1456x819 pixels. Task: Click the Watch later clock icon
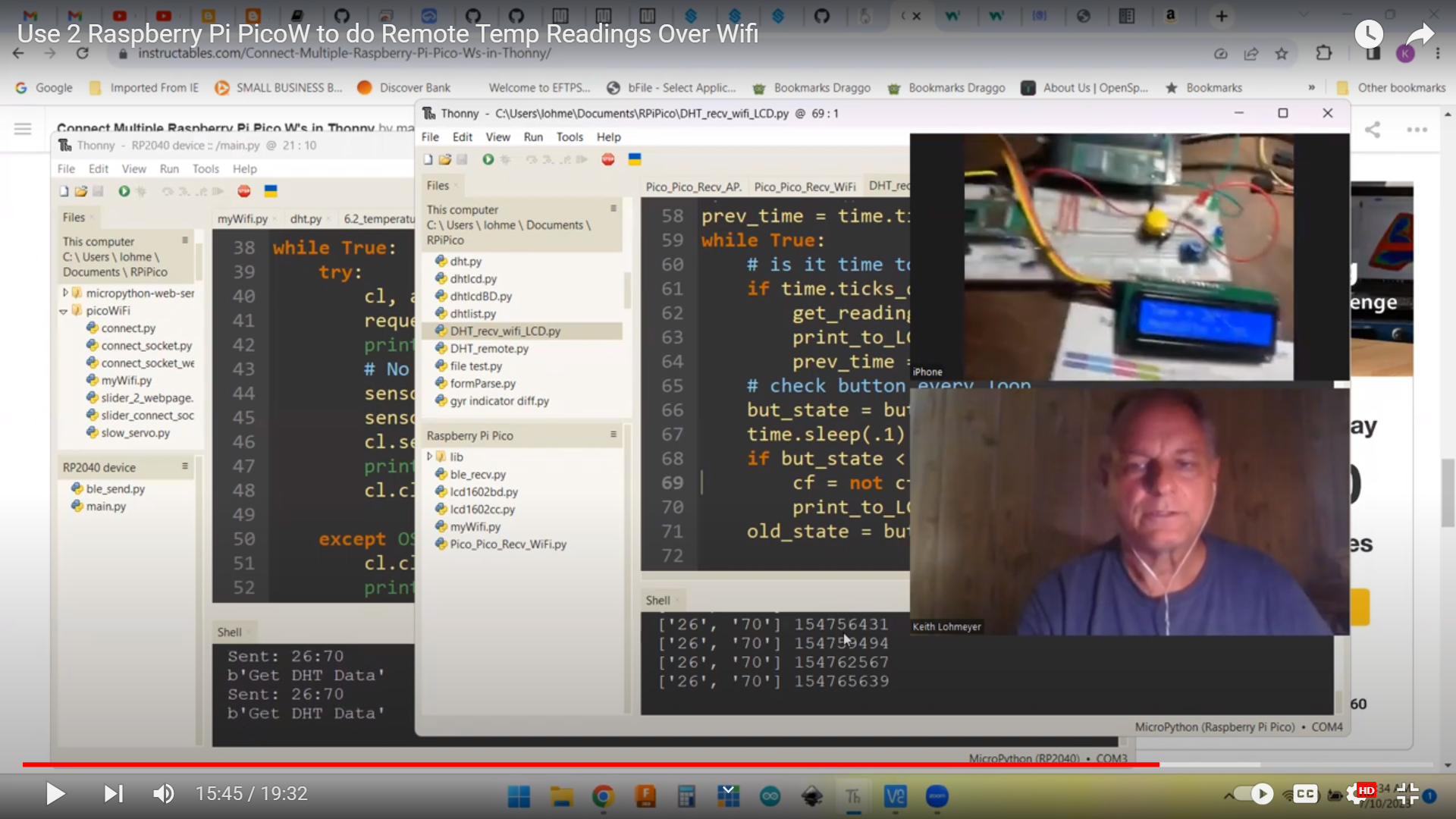tap(1369, 34)
